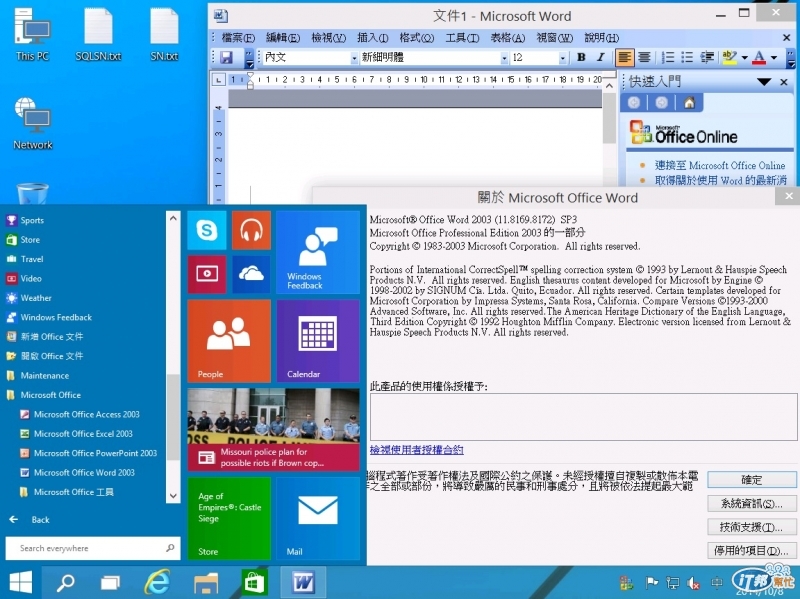This screenshot has width=800, height=599.
Task: Open the Store icon on taskbar
Action: tap(254, 582)
